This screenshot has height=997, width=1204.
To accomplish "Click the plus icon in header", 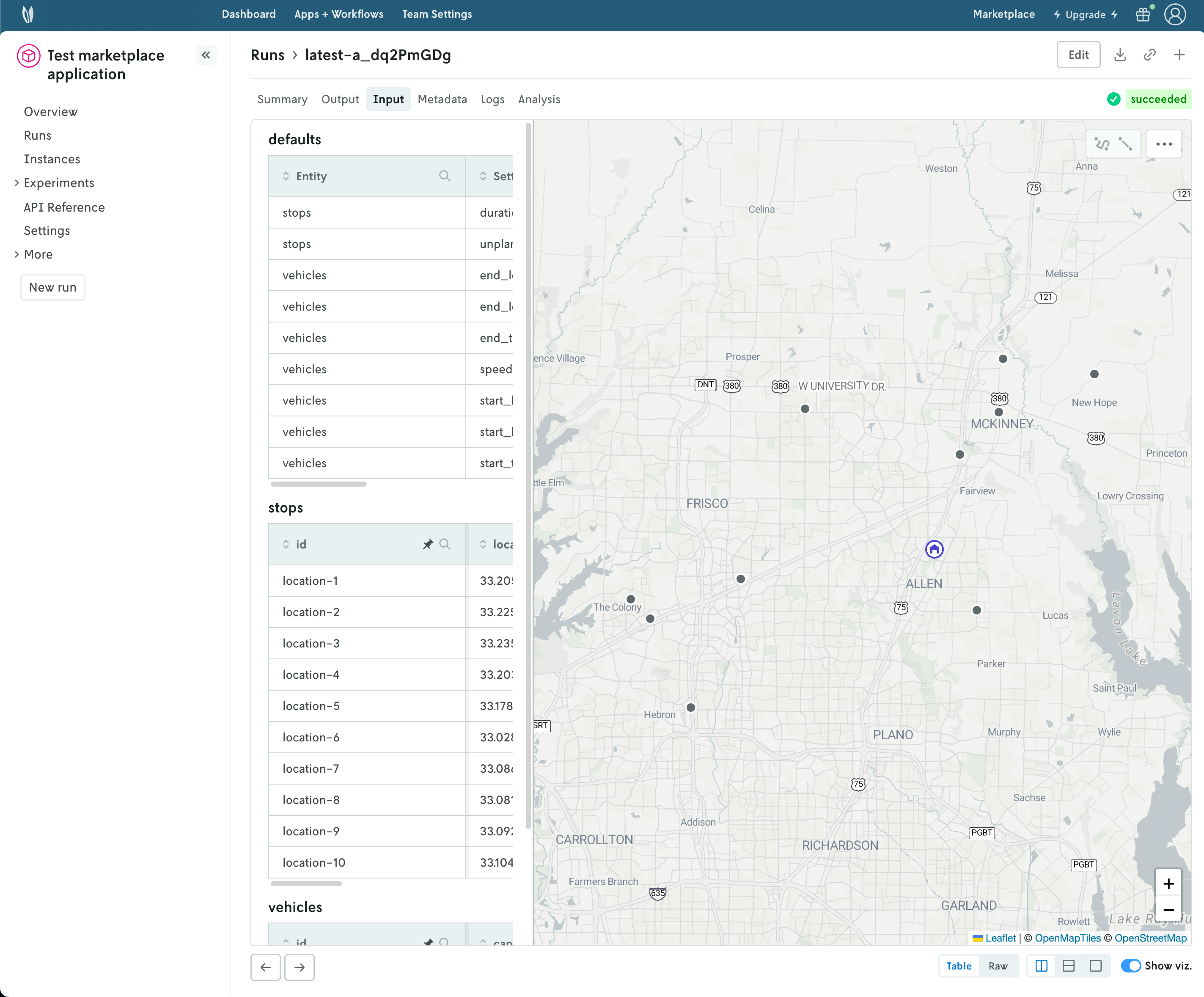I will [x=1179, y=55].
